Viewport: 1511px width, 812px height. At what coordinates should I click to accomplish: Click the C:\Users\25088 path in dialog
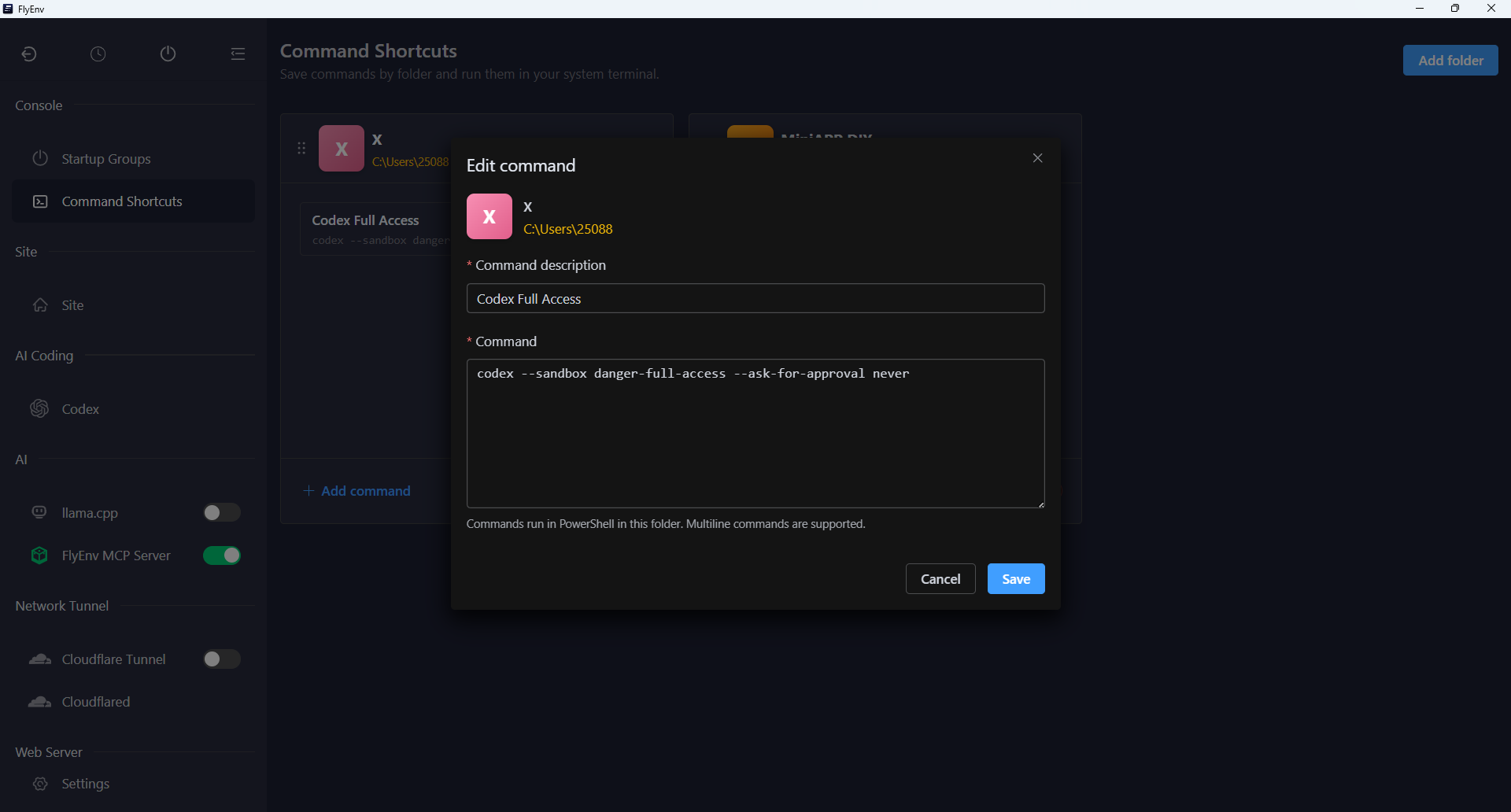click(x=567, y=229)
